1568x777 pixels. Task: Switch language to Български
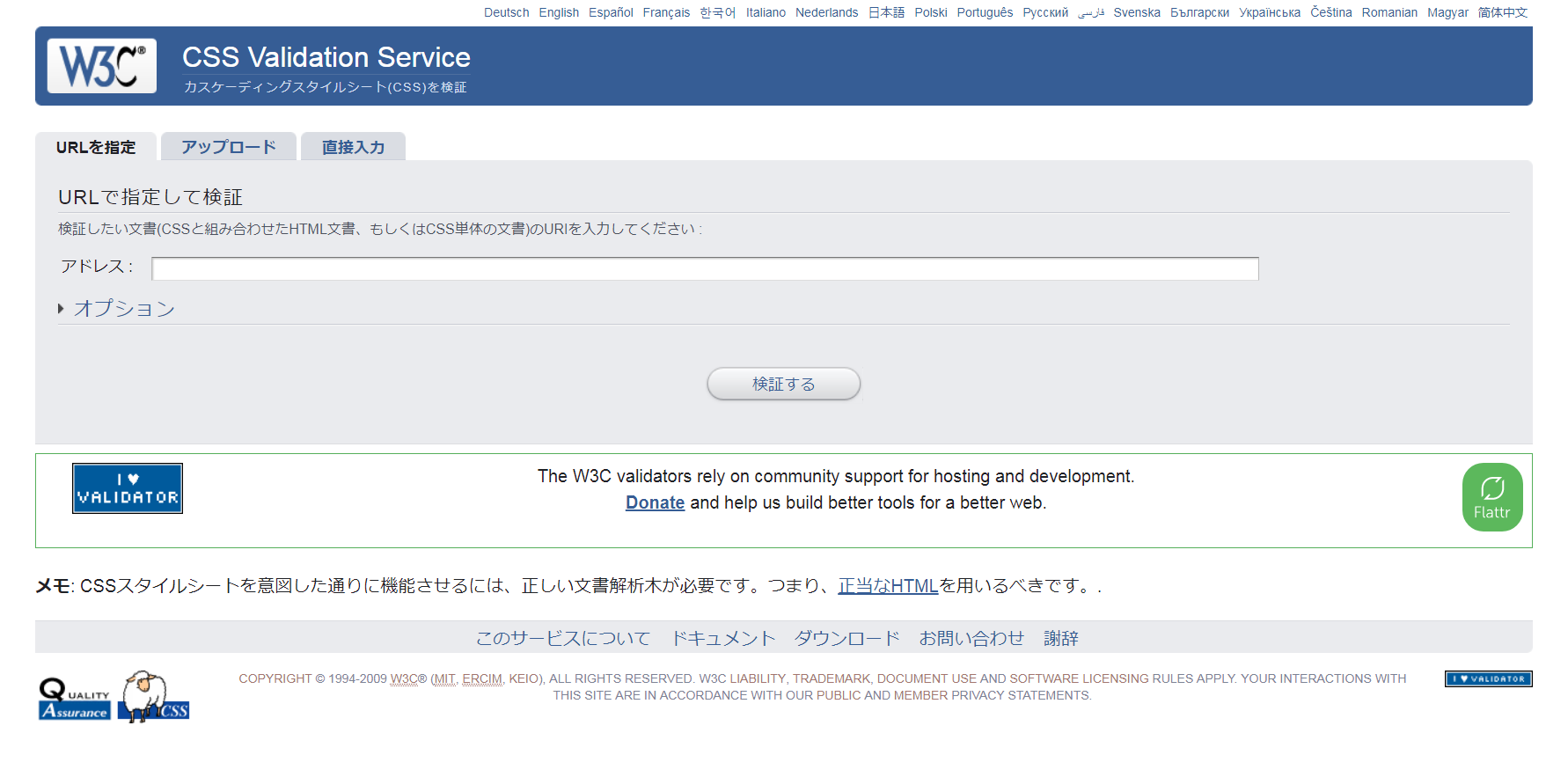[1199, 12]
